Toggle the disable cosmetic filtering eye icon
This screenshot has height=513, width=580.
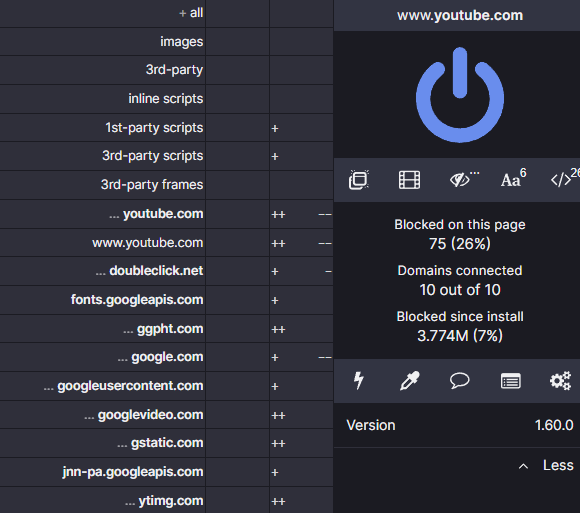[x=460, y=180]
